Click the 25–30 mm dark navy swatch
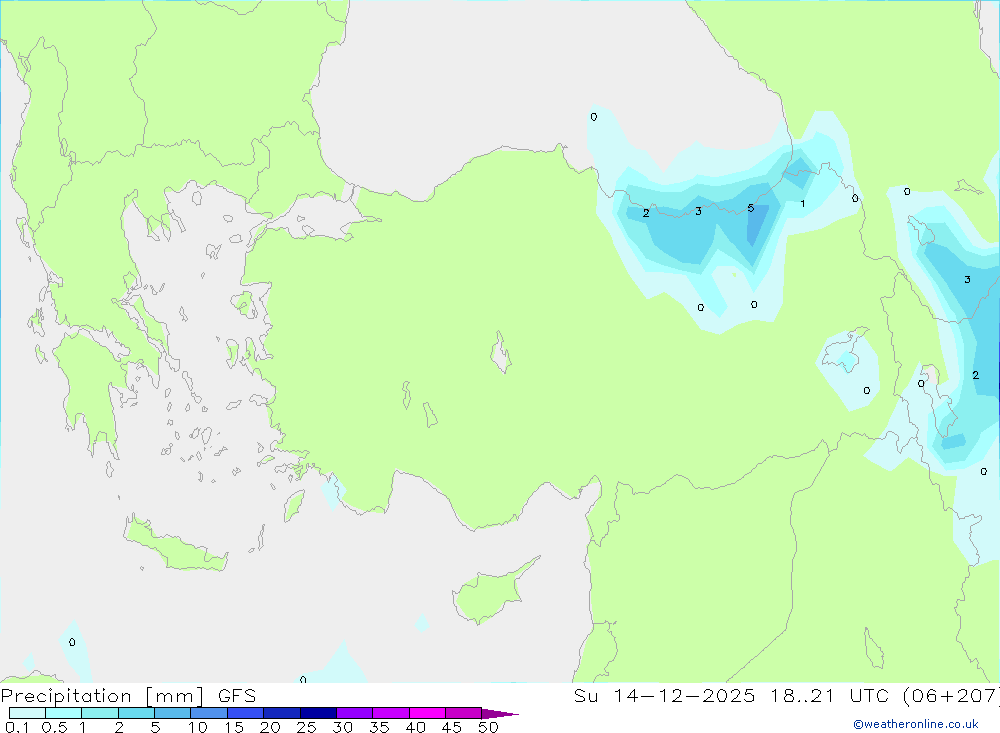 click(x=318, y=713)
